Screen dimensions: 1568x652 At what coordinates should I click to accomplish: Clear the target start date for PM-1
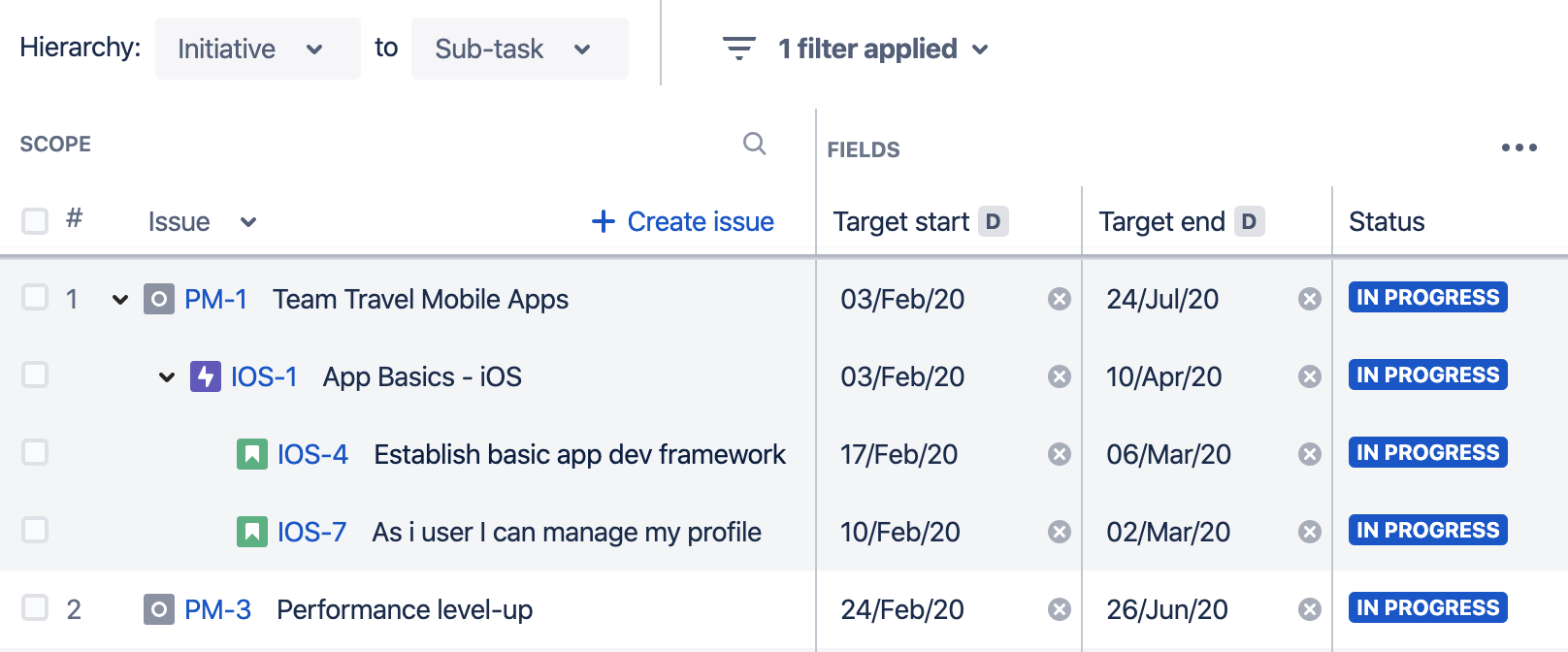tap(1059, 299)
